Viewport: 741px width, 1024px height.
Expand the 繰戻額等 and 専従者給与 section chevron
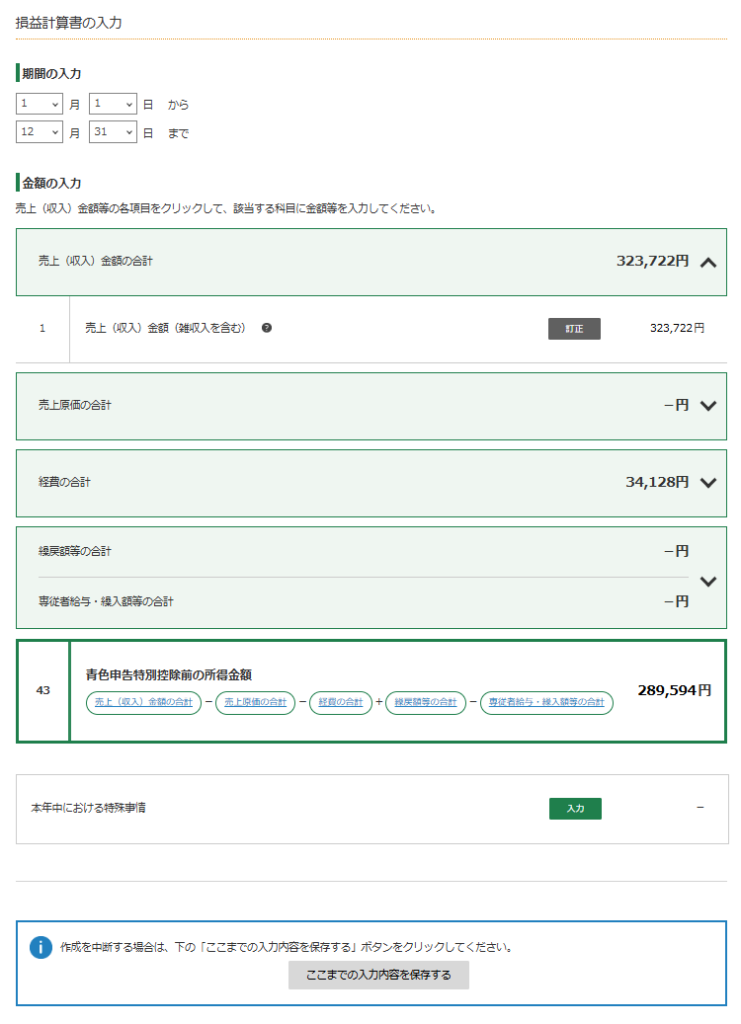tap(709, 581)
